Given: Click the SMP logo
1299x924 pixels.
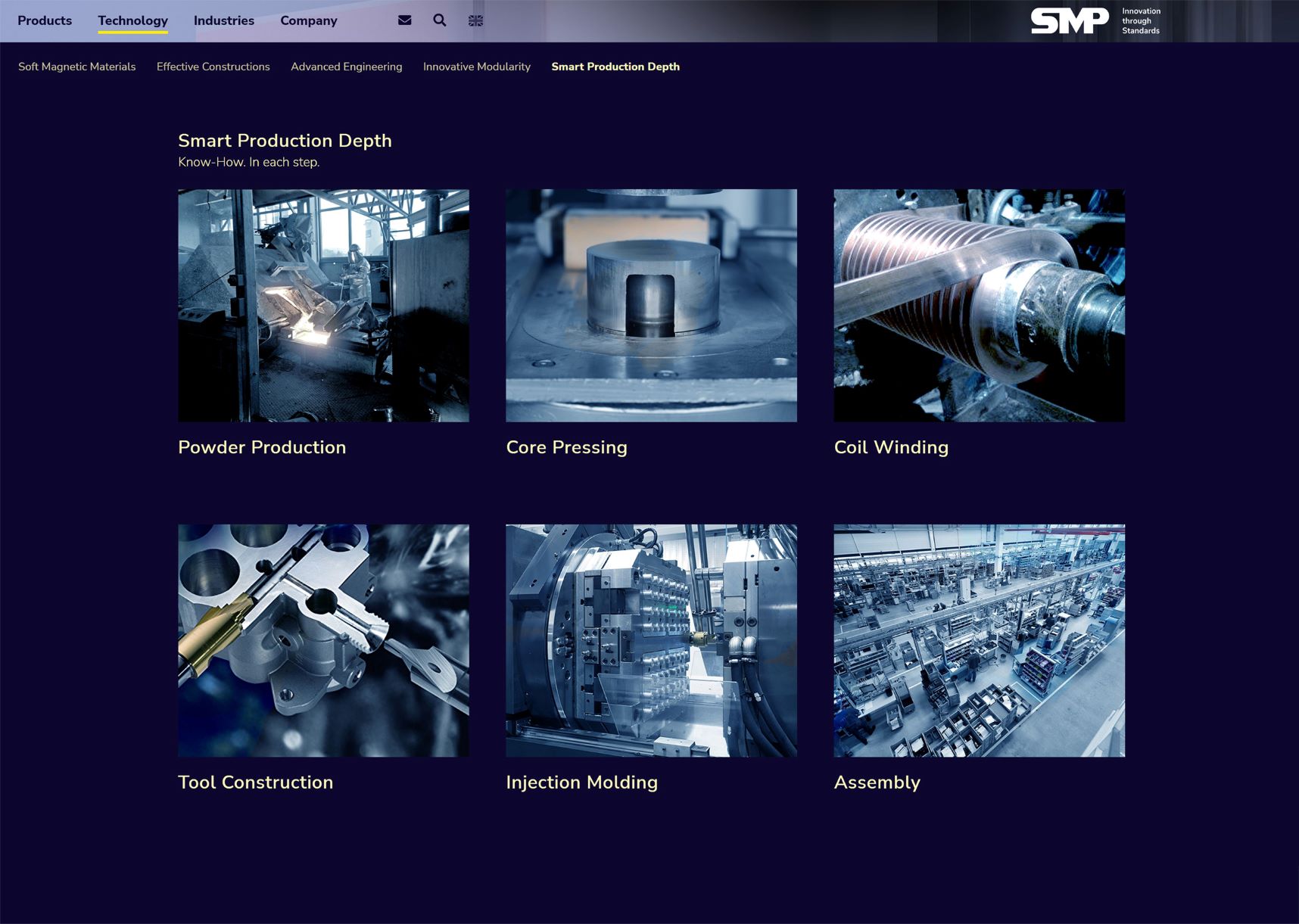Looking at the screenshot, I should coord(1070,22).
